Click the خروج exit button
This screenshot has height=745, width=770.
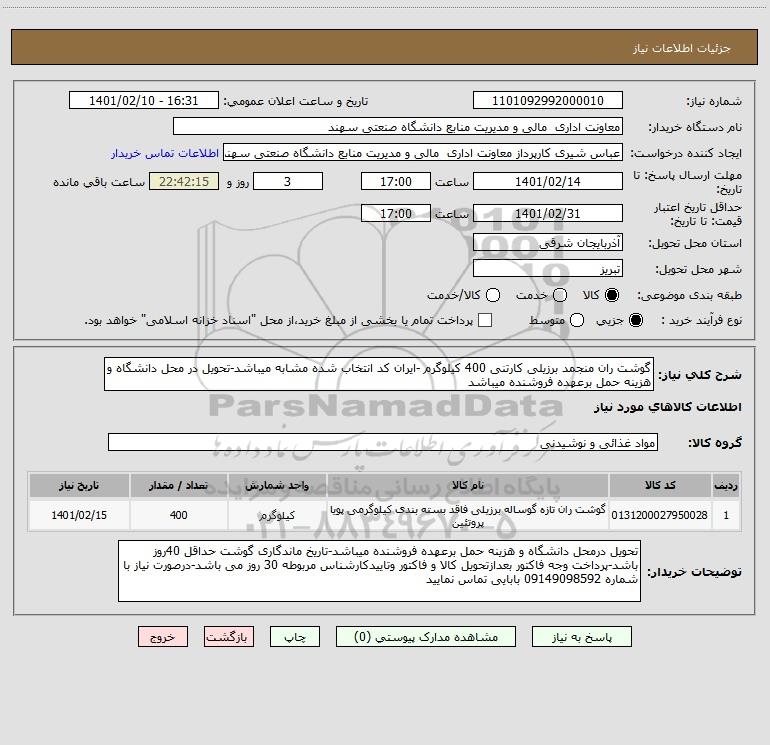pyautogui.click(x=163, y=637)
